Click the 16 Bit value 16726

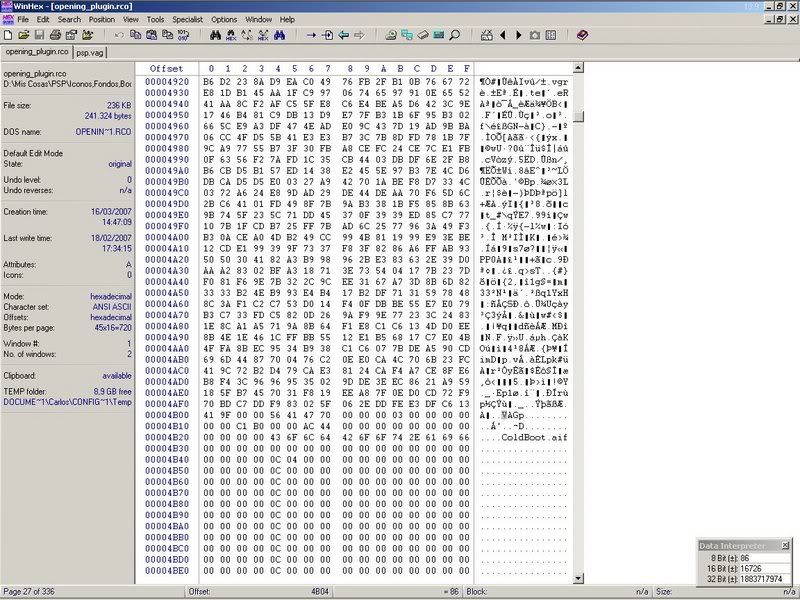point(751,568)
